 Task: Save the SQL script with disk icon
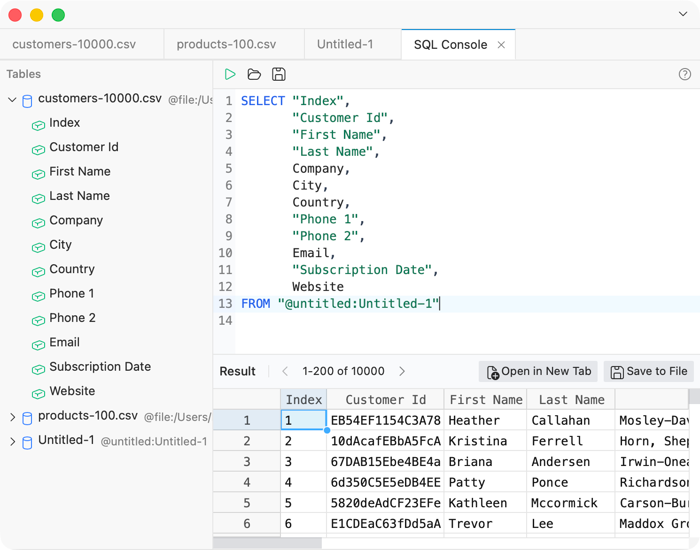279,74
